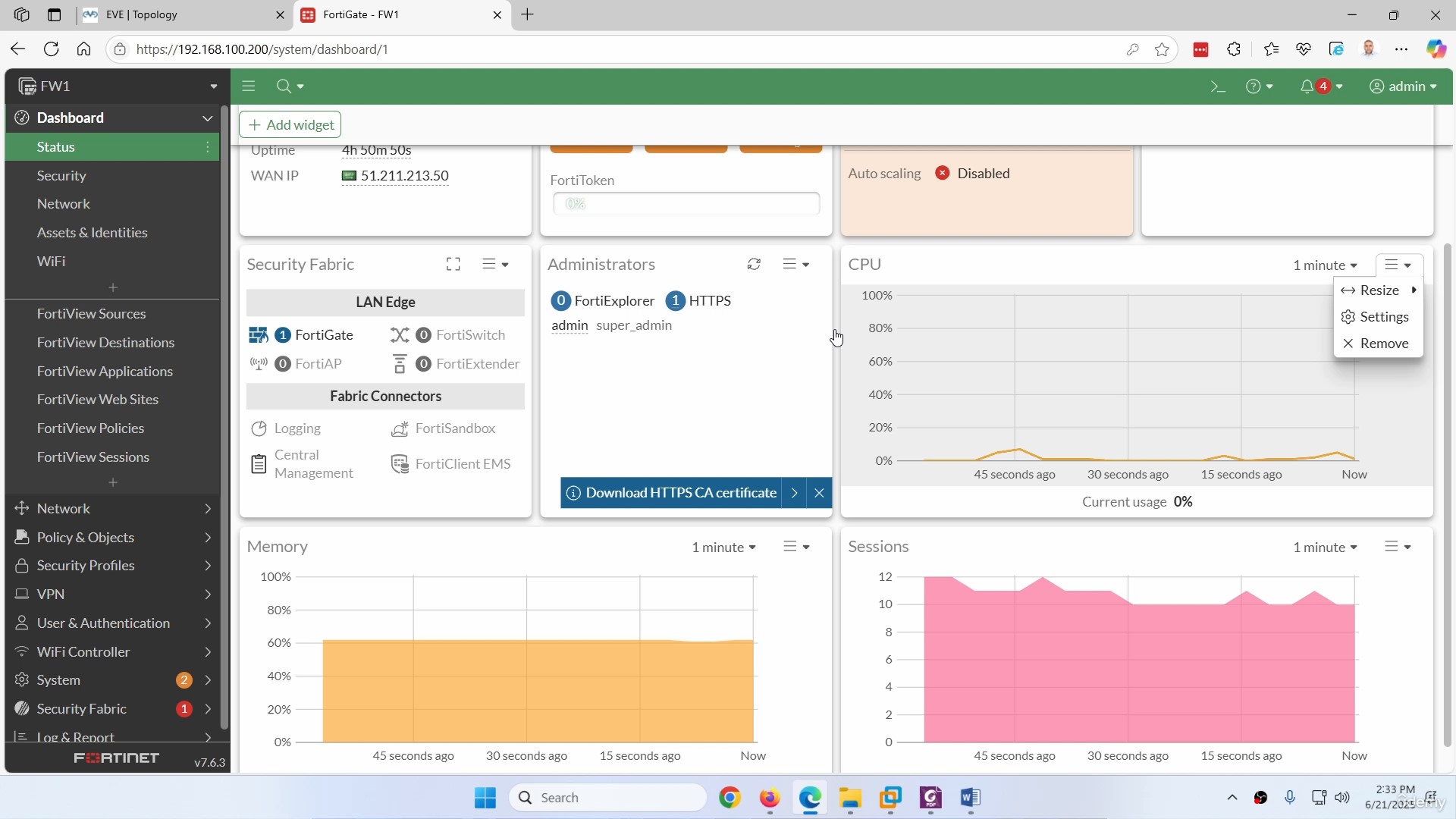Click the Windows taskbar Search box
The width and height of the screenshot is (1456, 819).
click(x=608, y=798)
